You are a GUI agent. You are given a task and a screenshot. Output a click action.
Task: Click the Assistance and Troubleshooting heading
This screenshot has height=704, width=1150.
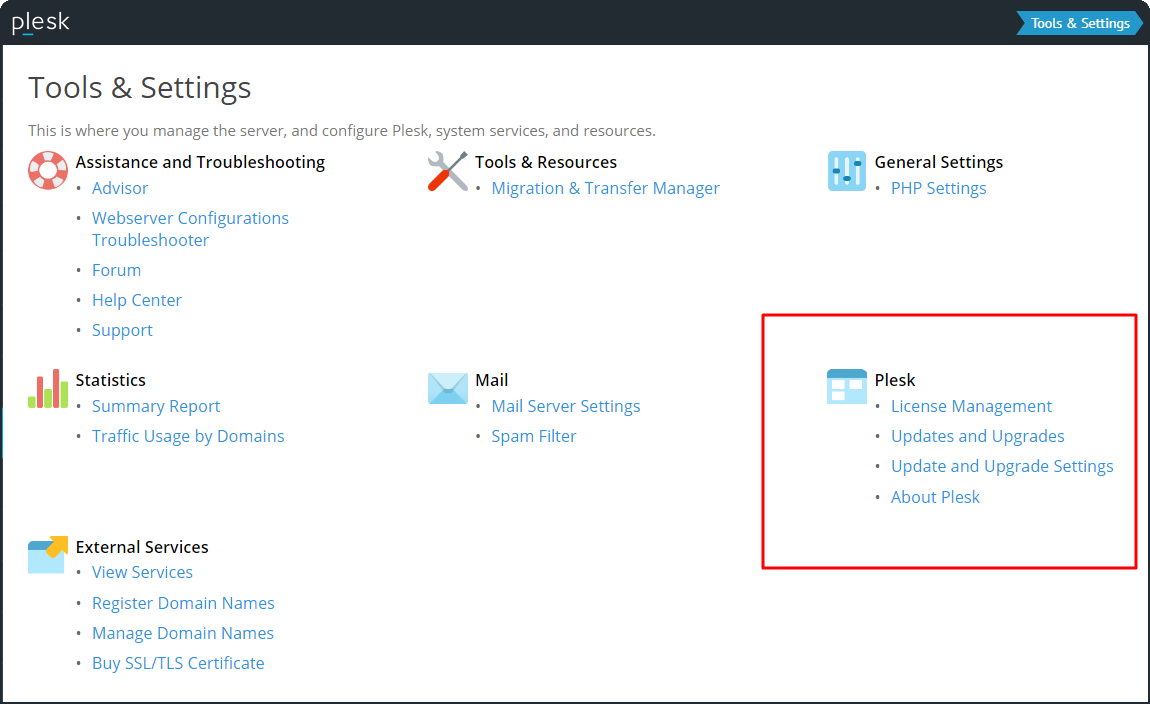coord(200,162)
